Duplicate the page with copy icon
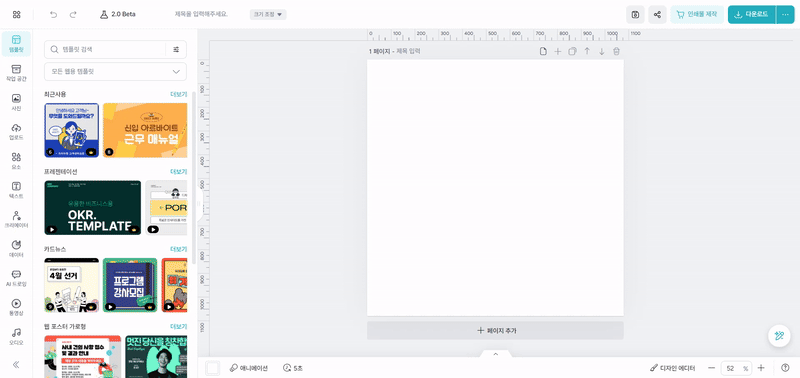The image size is (800, 378). 572,52
